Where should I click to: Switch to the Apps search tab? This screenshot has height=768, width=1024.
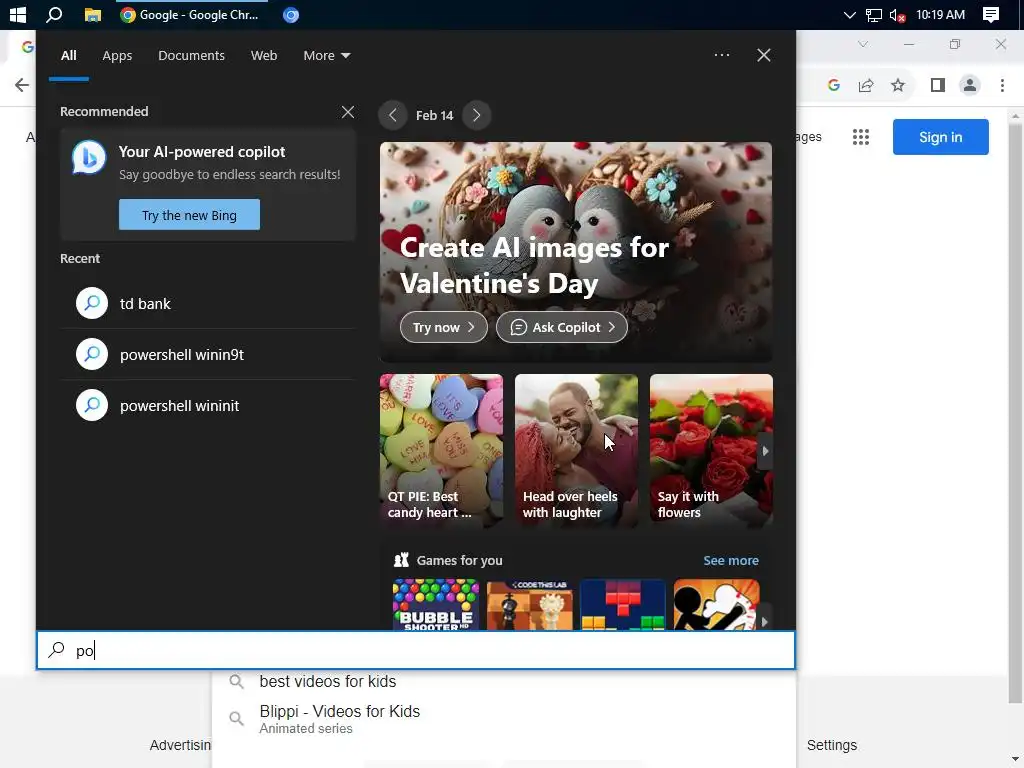tap(117, 56)
